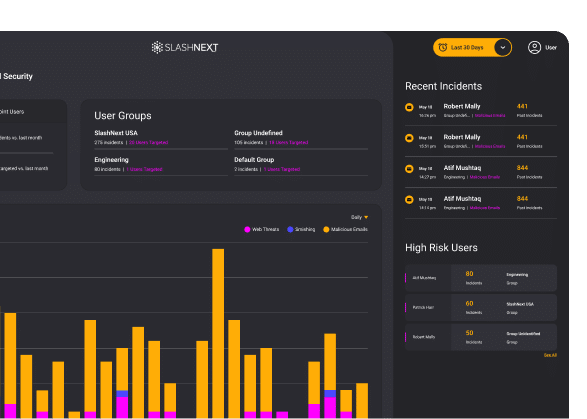Open 1 Users Targeted link under Engineering
The width and height of the screenshot is (587, 419).
144,170
